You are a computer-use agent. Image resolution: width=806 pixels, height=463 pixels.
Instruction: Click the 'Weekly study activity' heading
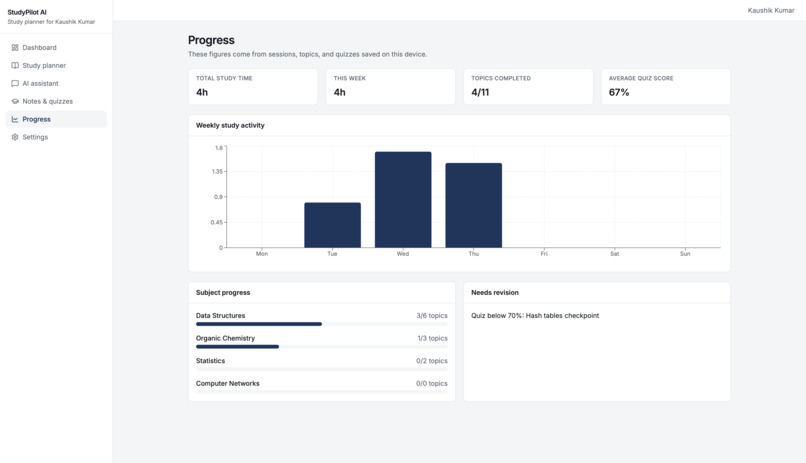(x=230, y=125)
